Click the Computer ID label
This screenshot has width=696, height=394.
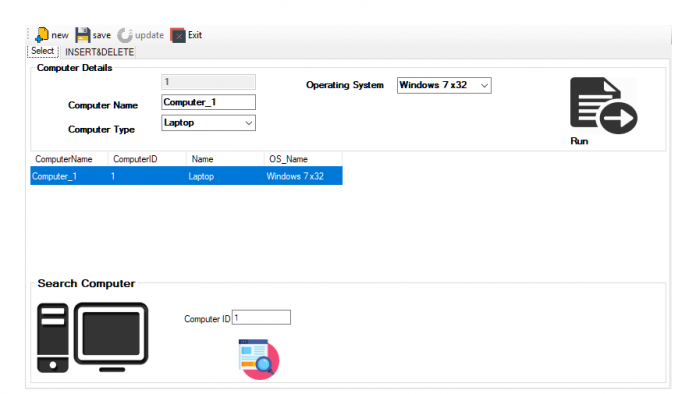207,319
